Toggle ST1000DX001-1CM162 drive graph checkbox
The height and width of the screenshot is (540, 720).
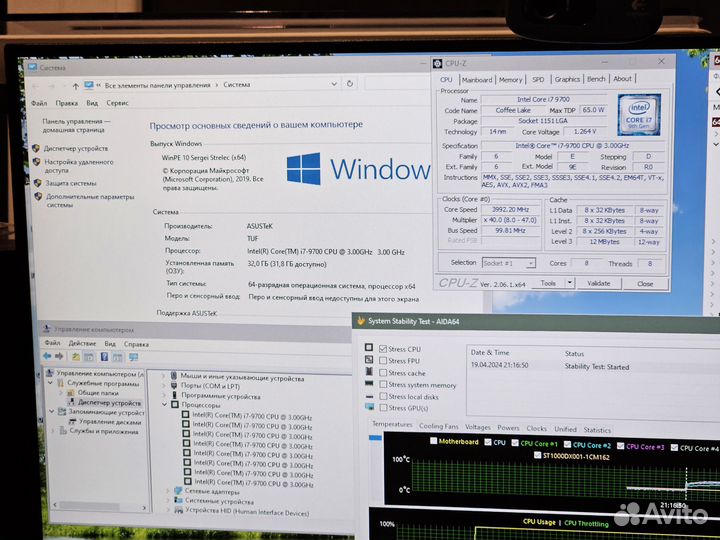538,456
